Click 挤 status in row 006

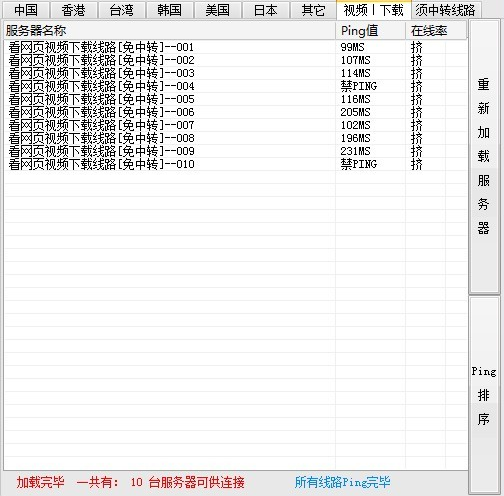pyautogui.click(x=417, y=112)
